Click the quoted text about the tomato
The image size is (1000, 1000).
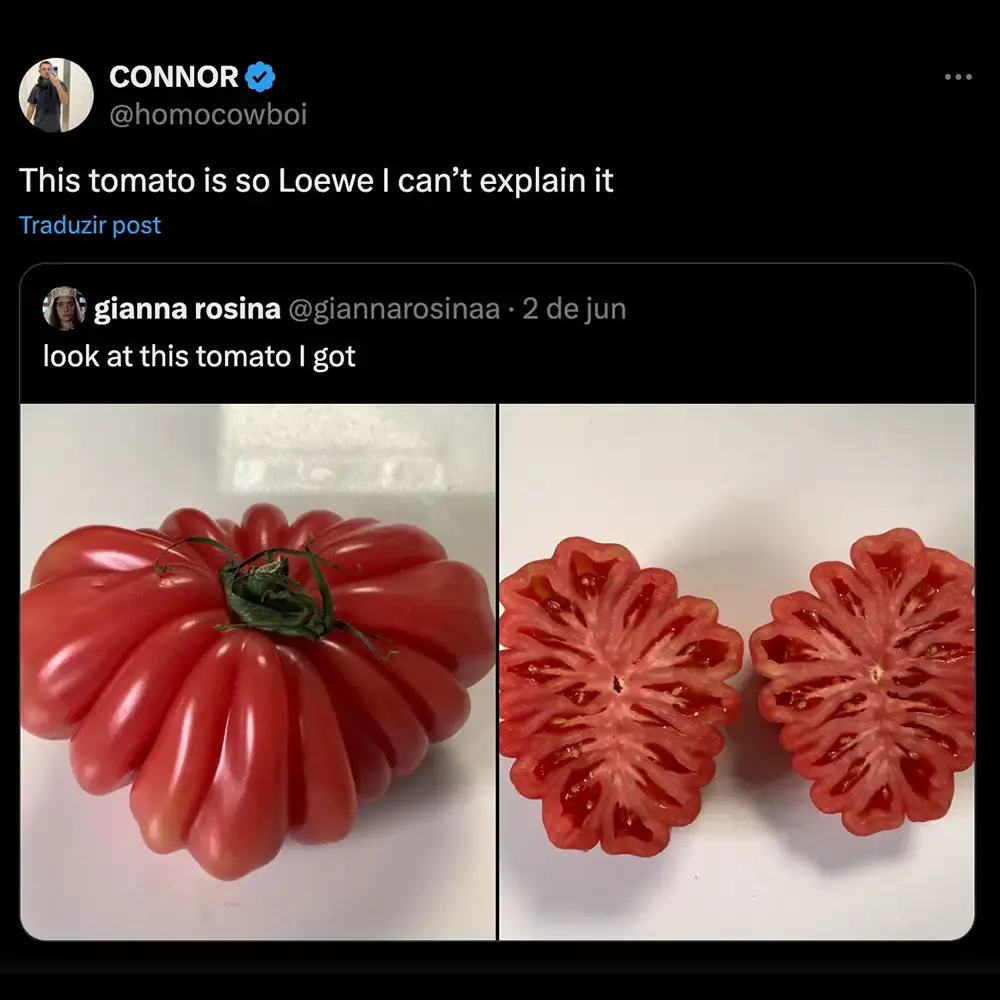[199, 356]
